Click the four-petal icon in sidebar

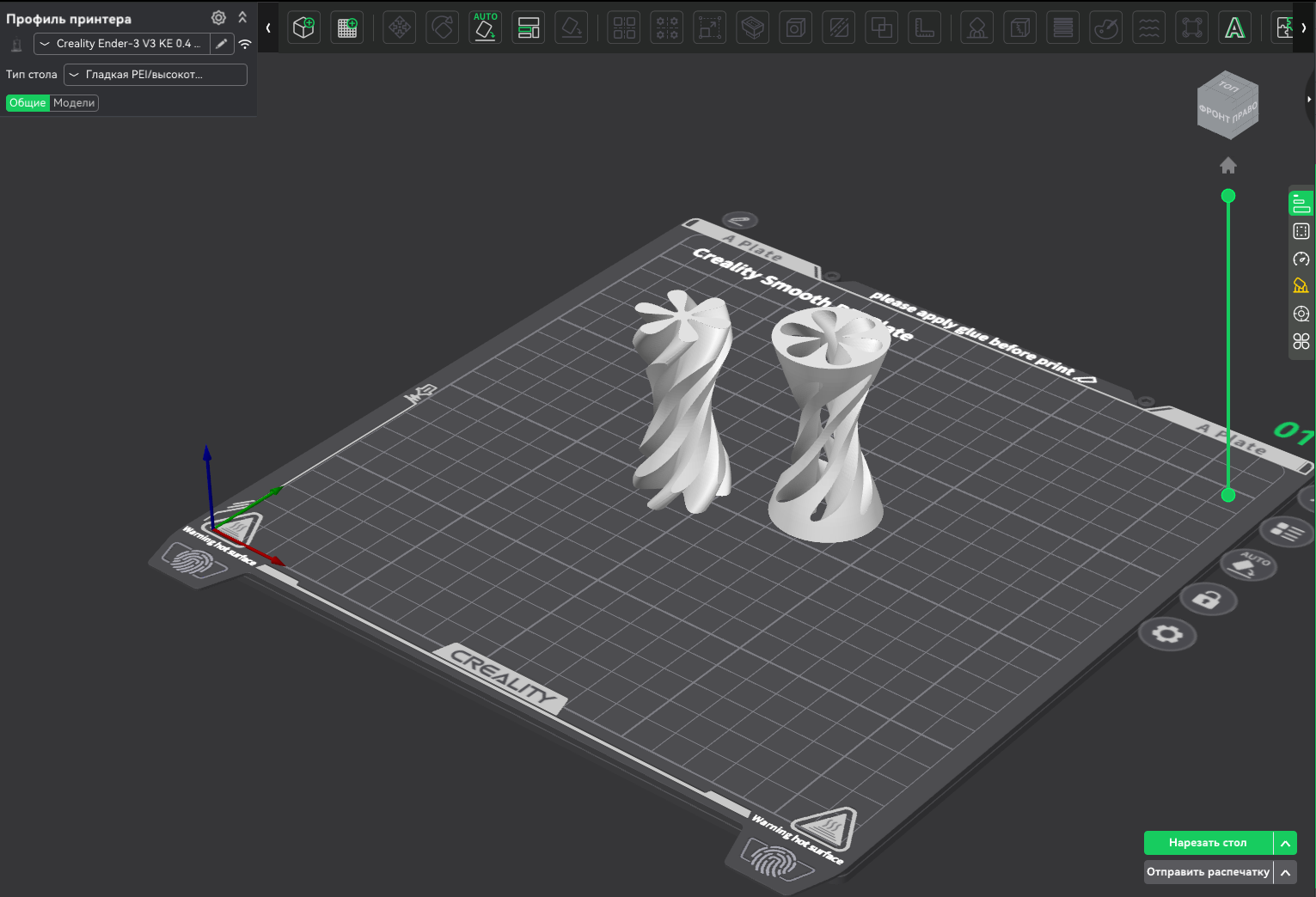coord(1301,341)
